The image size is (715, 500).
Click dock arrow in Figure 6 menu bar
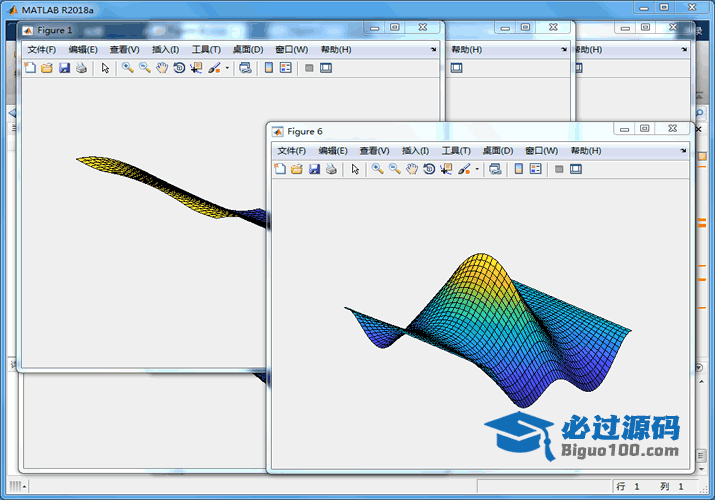coord(683,150)
